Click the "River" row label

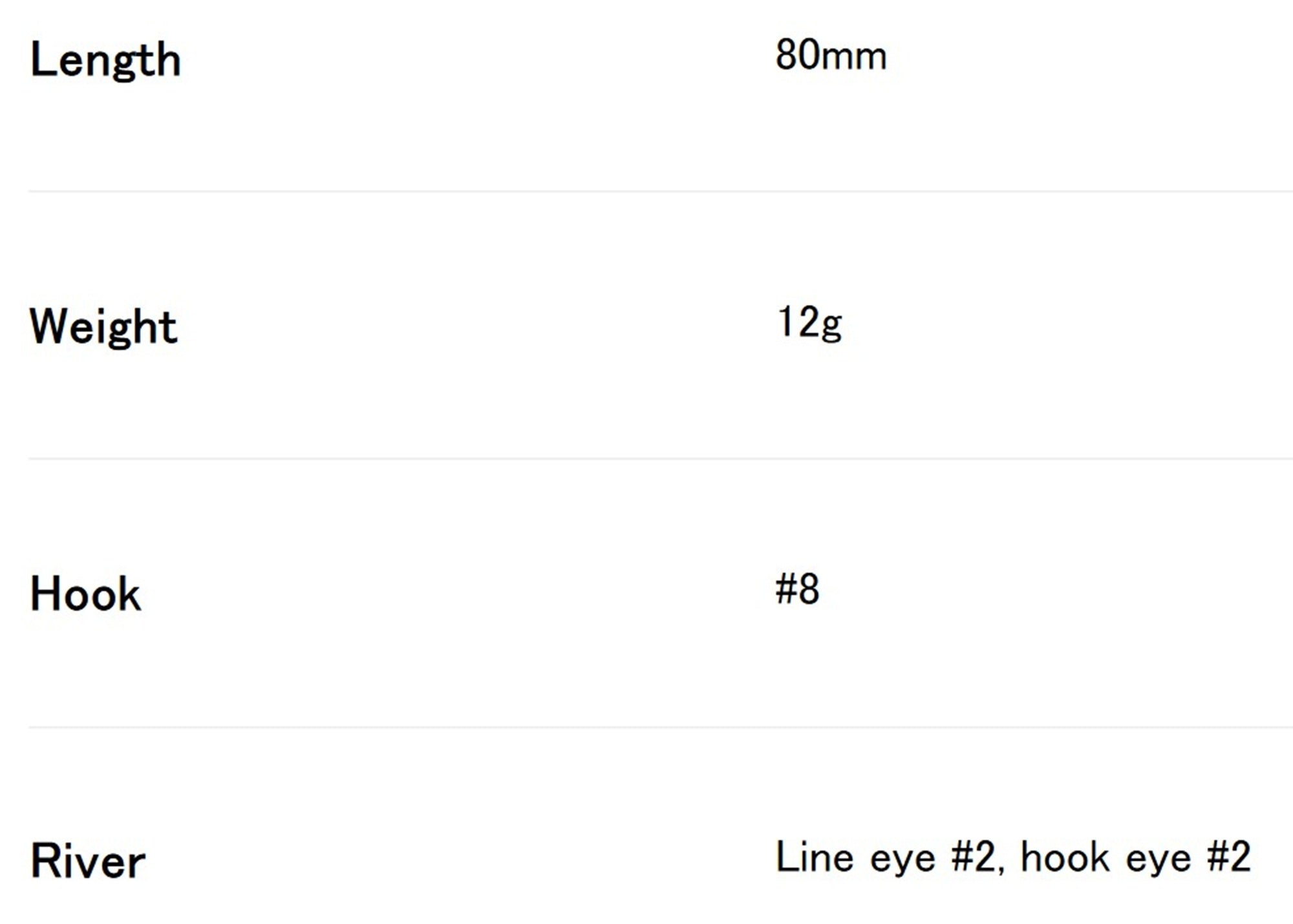[x=88, y=861]
